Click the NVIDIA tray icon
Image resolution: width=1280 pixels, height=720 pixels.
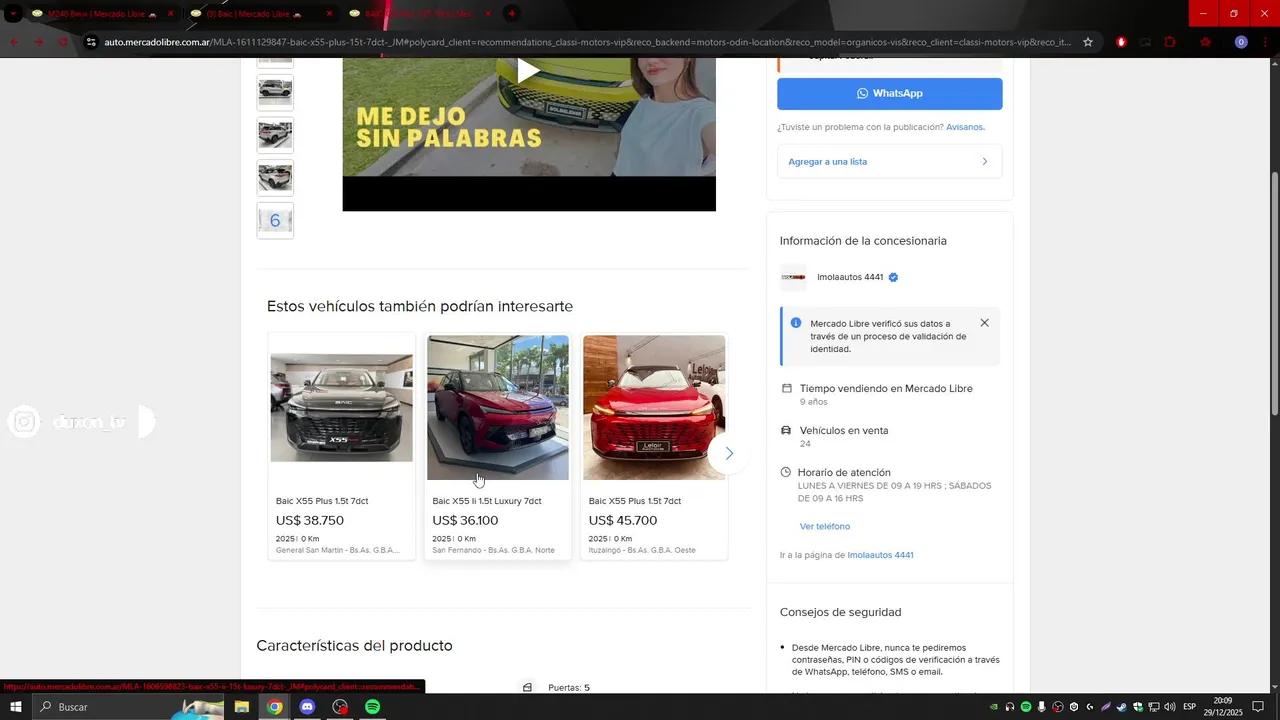994,707
